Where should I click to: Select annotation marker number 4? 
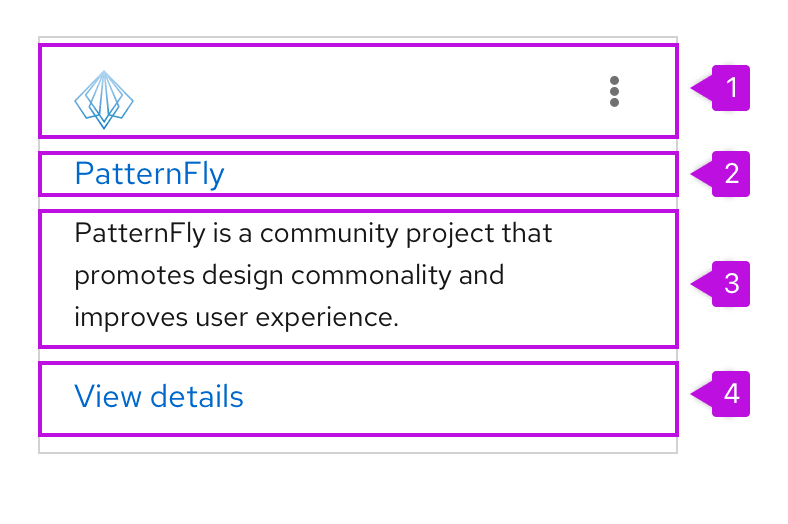point(731,394)
